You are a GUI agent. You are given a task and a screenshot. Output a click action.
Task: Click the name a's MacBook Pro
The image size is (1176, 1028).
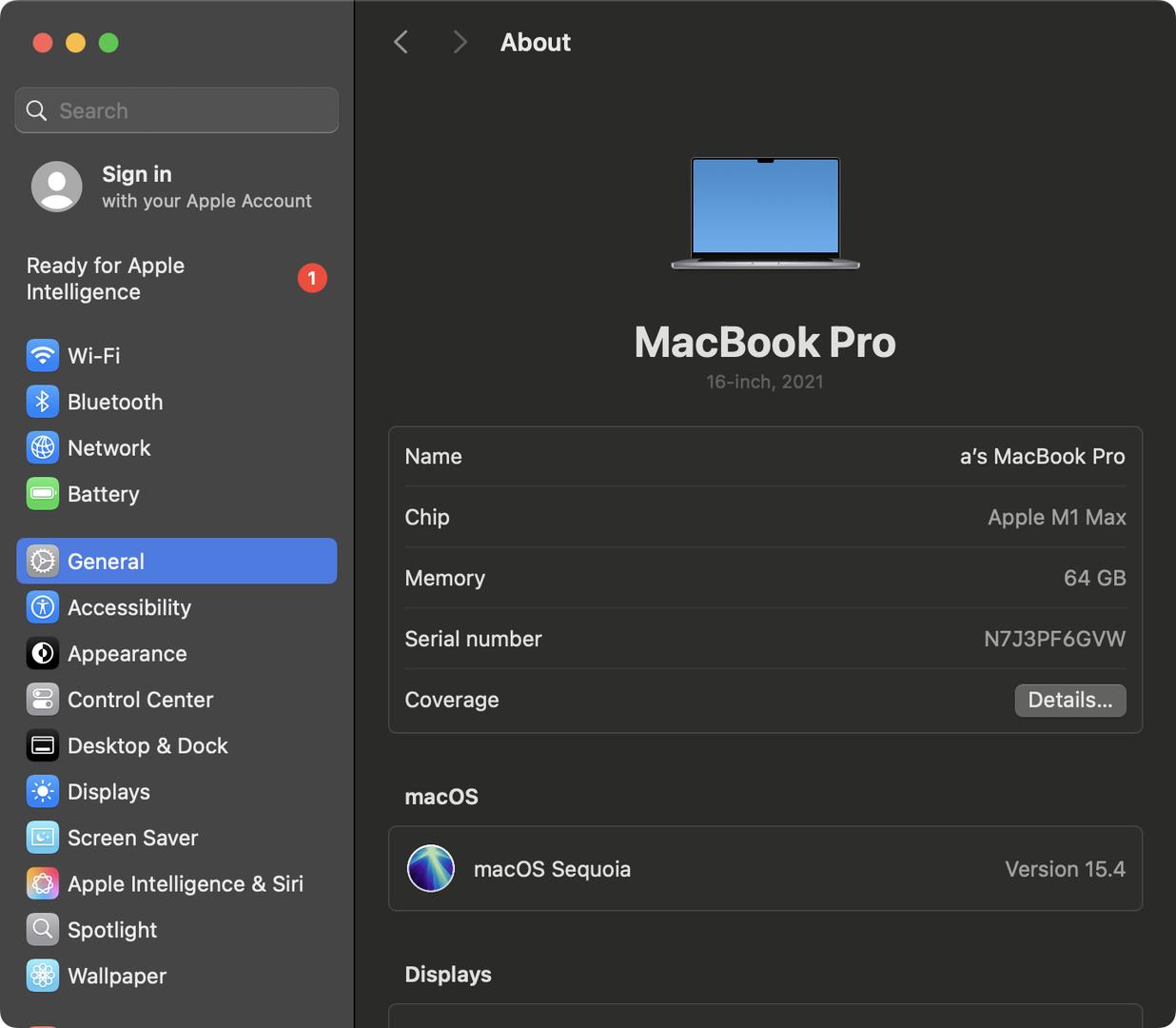[x=1043, y=457]
